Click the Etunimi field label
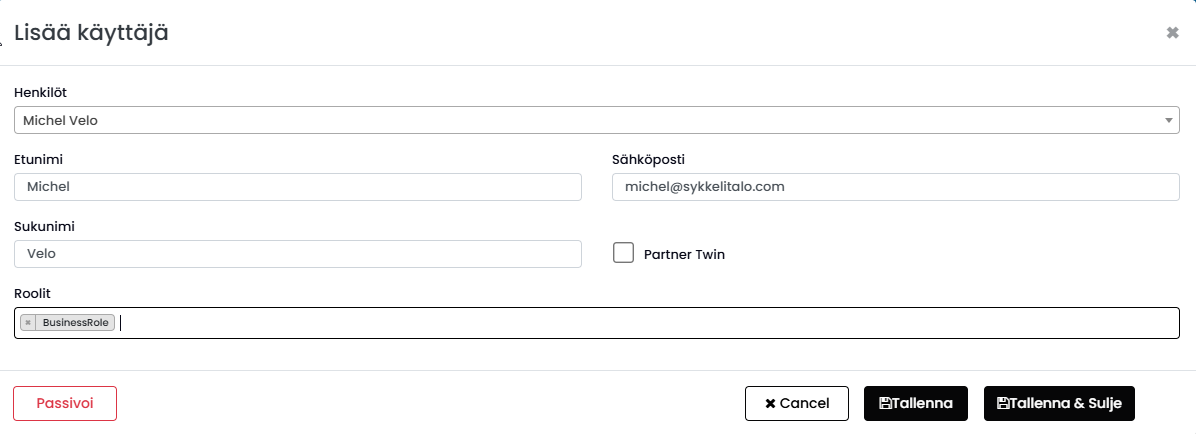The width and height of the screenshot is (1196, 434). [36, 159]
